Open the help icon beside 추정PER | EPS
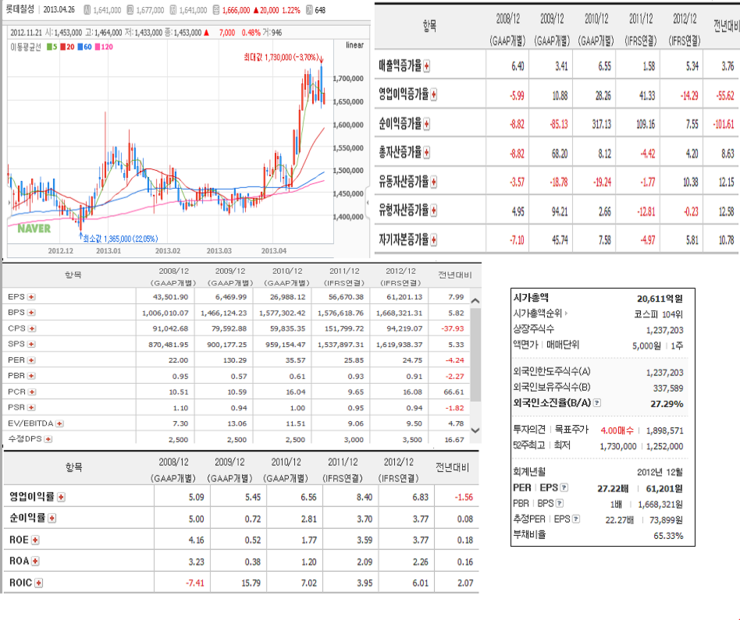The width and height of the screenshot is (740, 620). [x=576, y=519]
